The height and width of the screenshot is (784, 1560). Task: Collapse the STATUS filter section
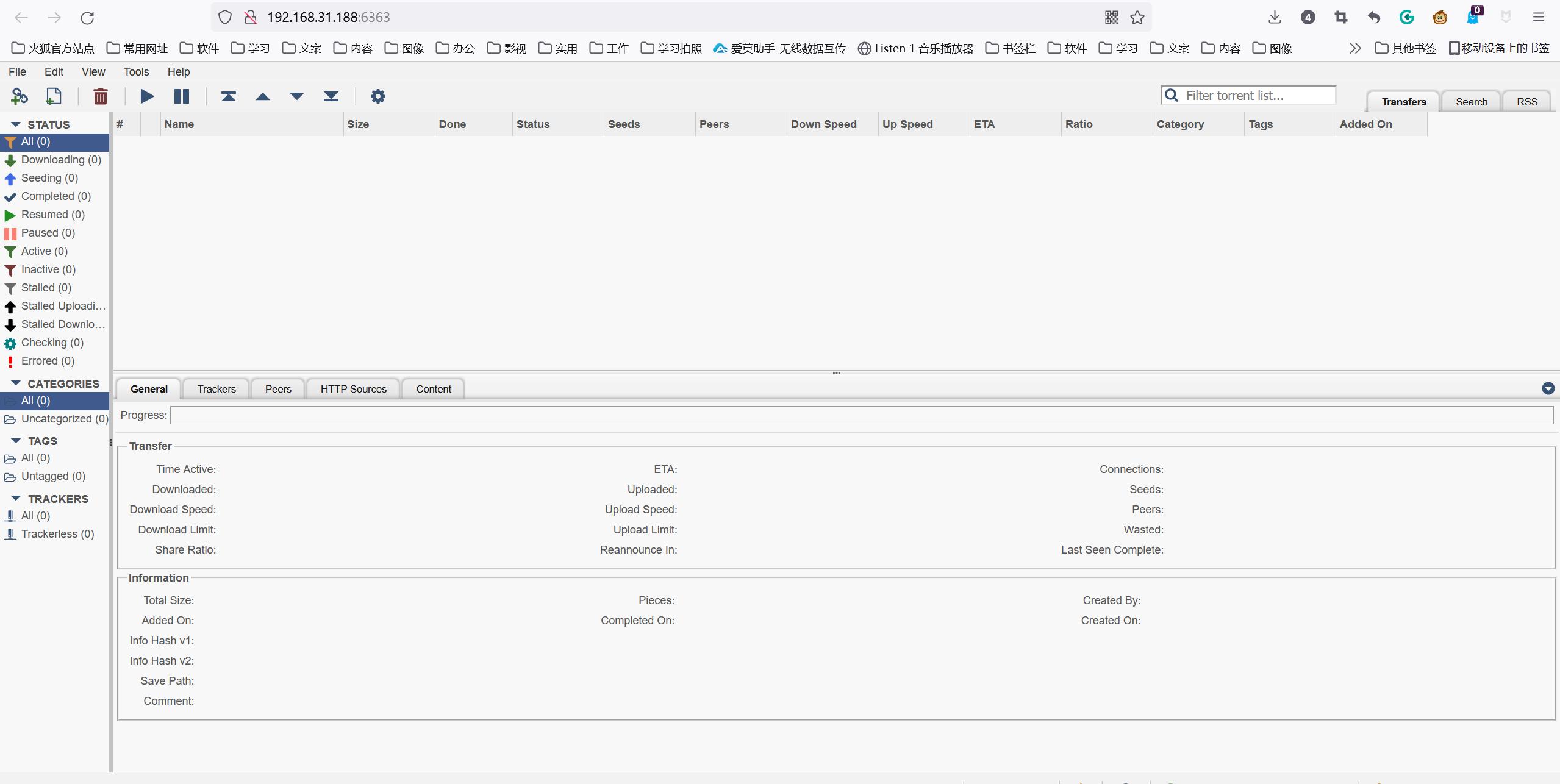coord(16,124)
